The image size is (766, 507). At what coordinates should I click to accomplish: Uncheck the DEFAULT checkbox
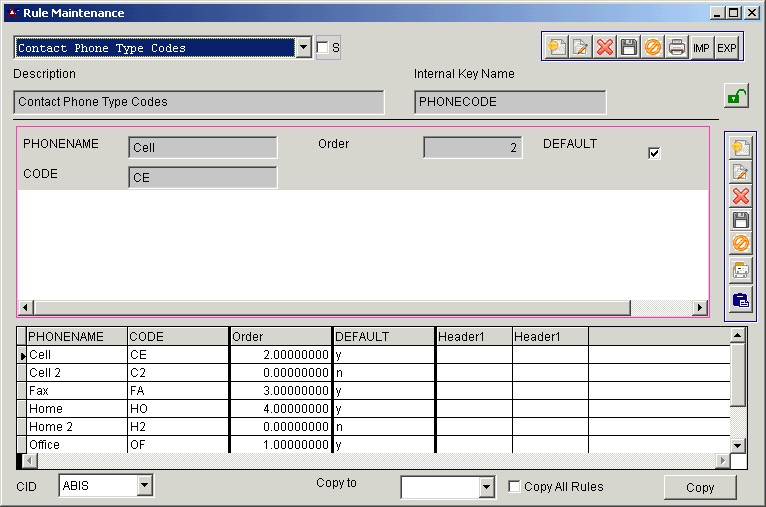point(655,153)
